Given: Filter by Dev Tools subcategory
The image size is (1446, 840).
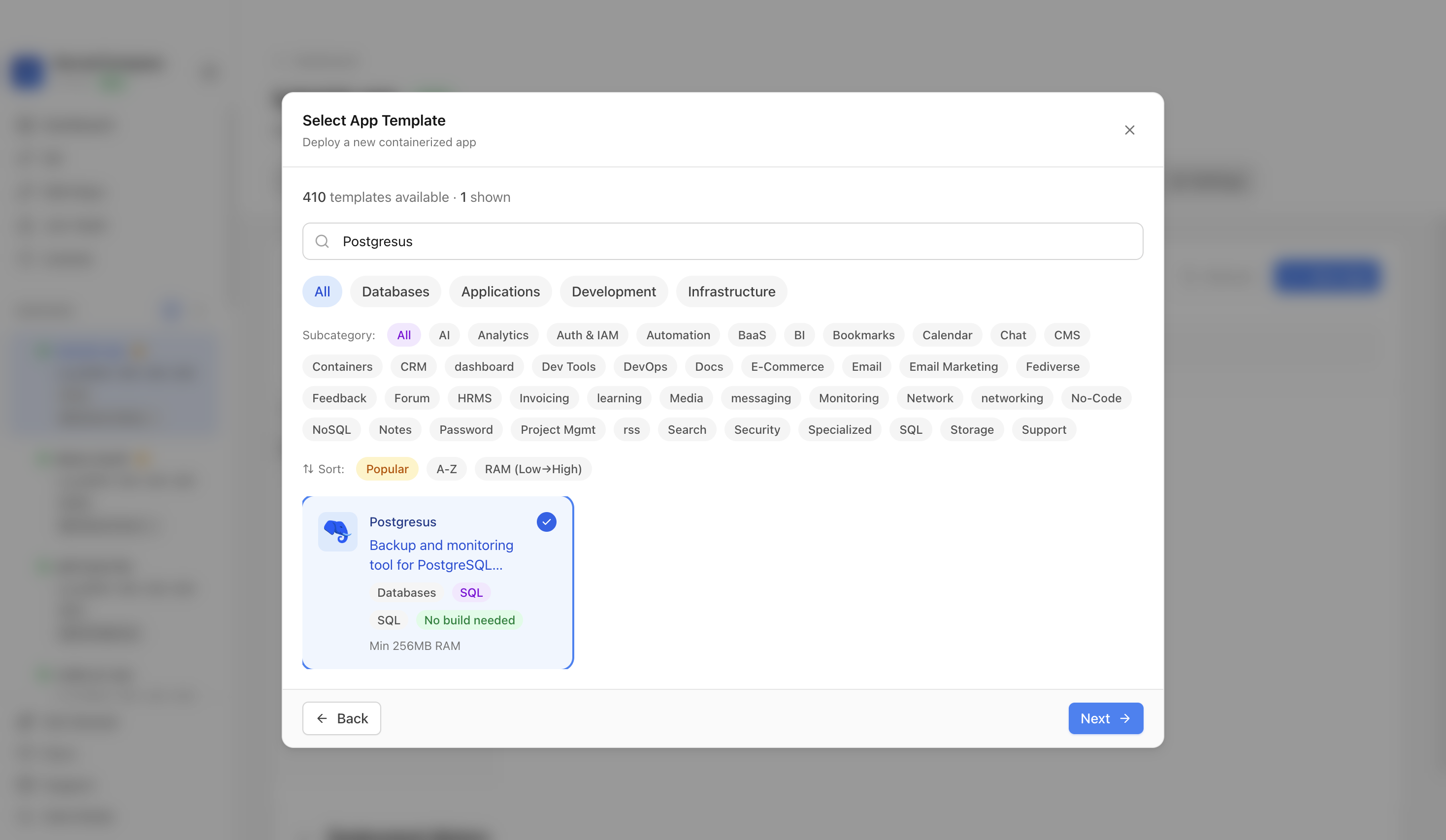Looking at the screenshot, I should [568, 367].
